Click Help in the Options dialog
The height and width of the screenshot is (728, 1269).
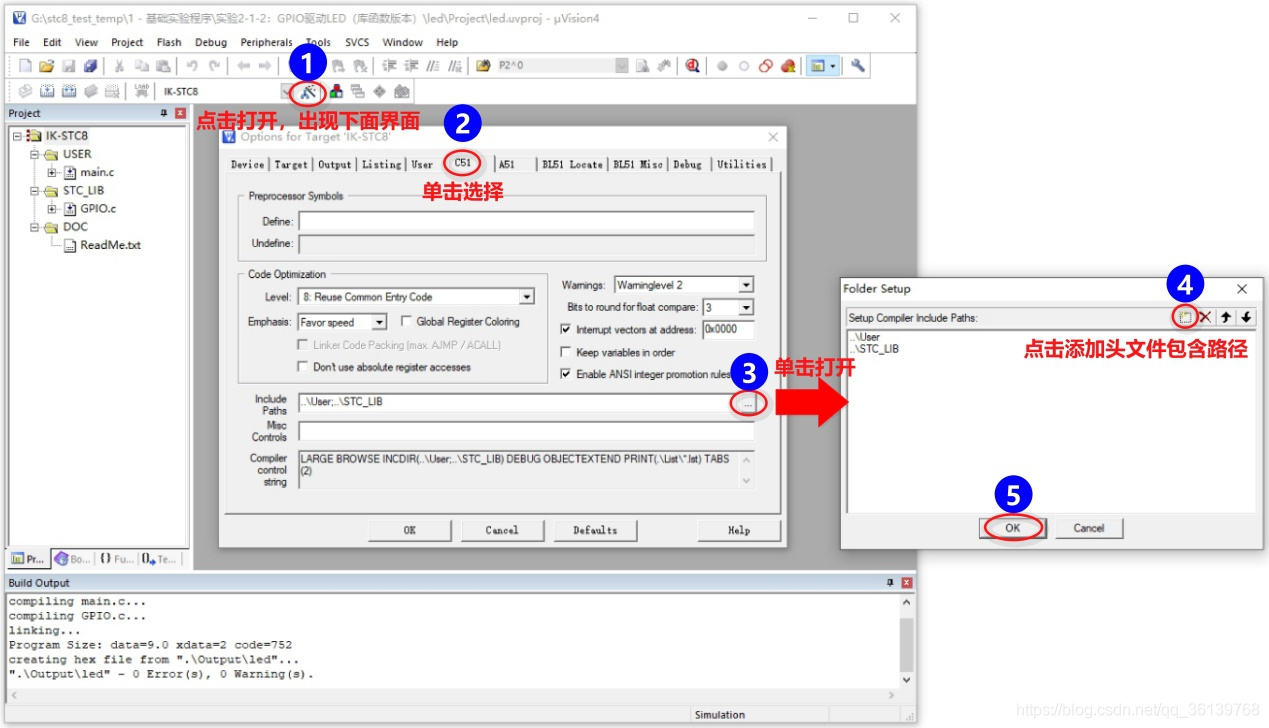[739, 530]
